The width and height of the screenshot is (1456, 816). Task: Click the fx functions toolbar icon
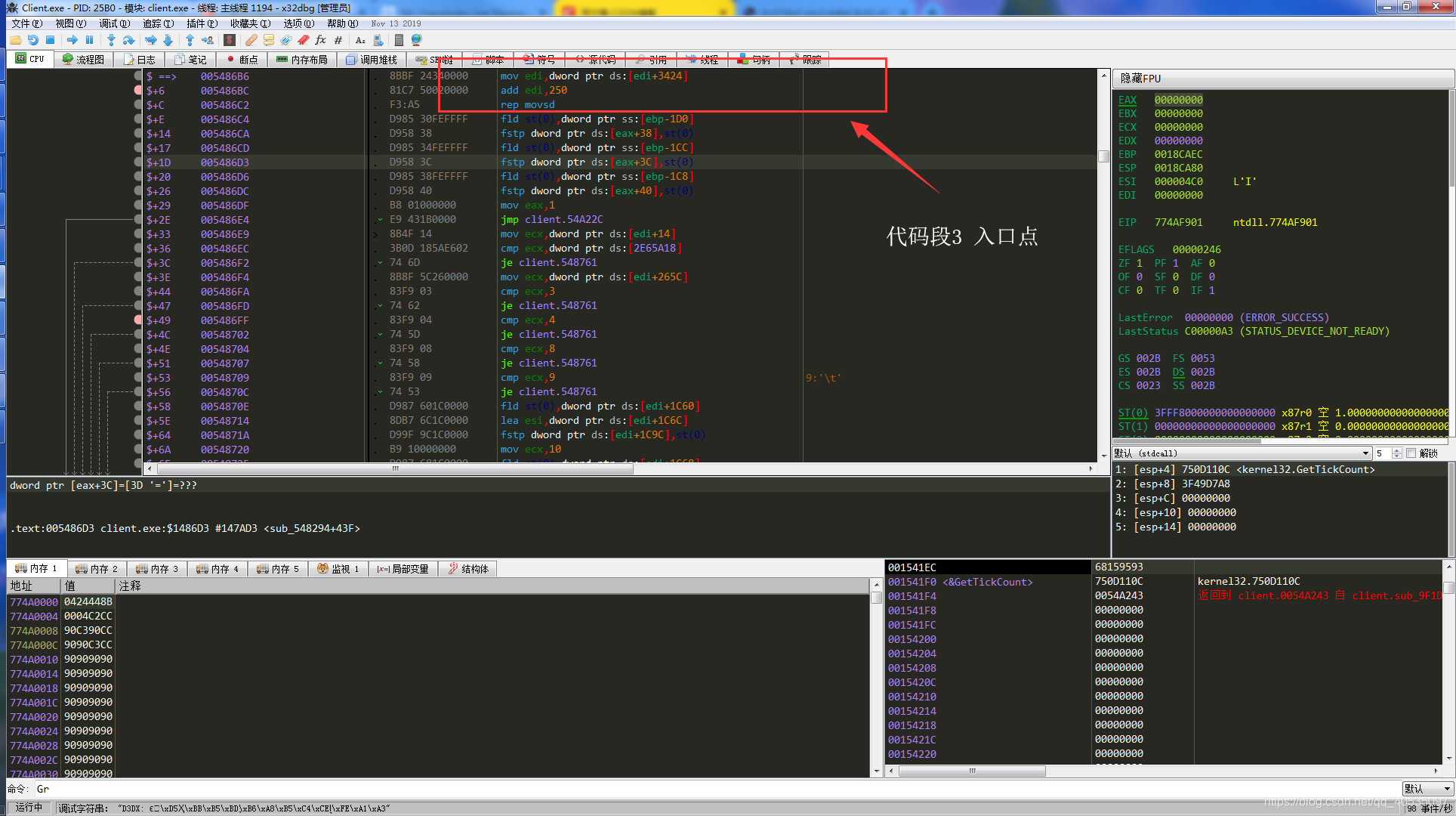point(320,40)
